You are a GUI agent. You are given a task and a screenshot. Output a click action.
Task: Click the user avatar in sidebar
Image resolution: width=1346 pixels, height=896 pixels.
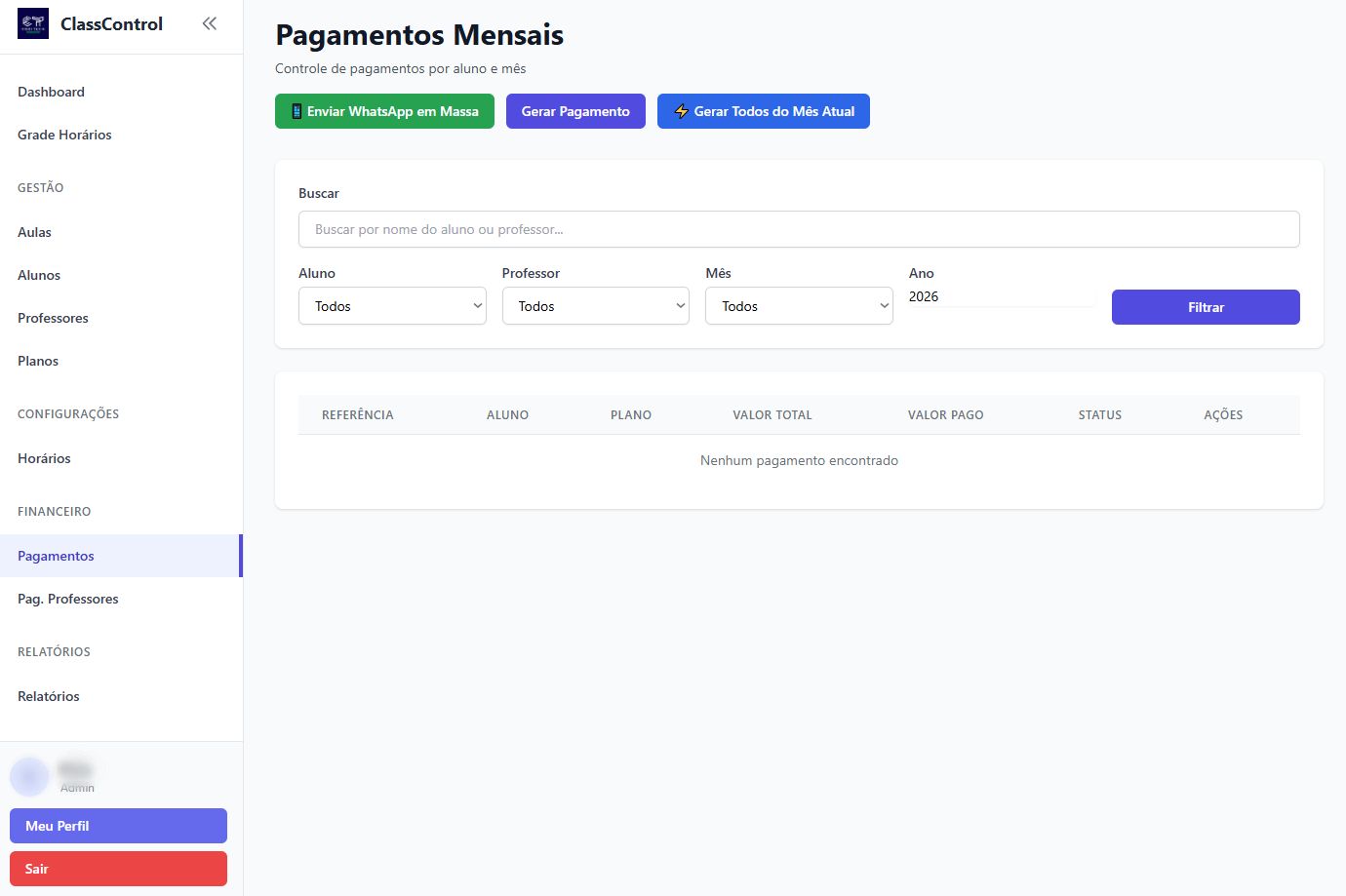pyautogui.click(x=29, y=776)
